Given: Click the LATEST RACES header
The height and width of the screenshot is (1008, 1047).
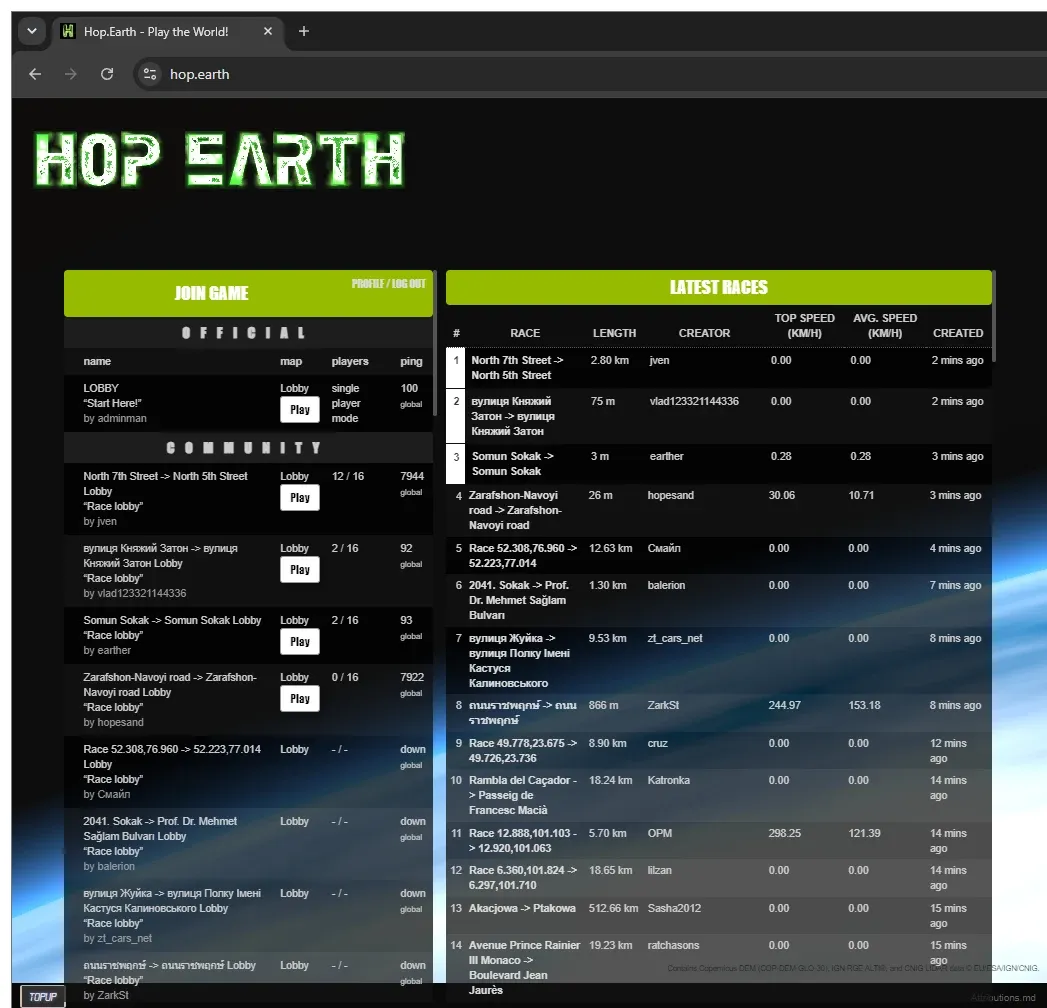Looking at the screenshot, I should (x=718, y=287).
